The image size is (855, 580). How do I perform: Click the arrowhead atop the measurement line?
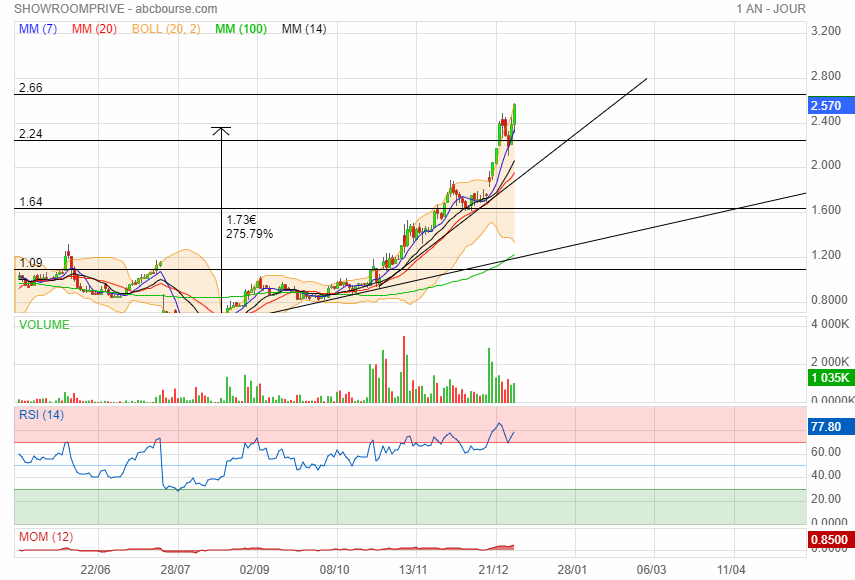coord(221,131)
